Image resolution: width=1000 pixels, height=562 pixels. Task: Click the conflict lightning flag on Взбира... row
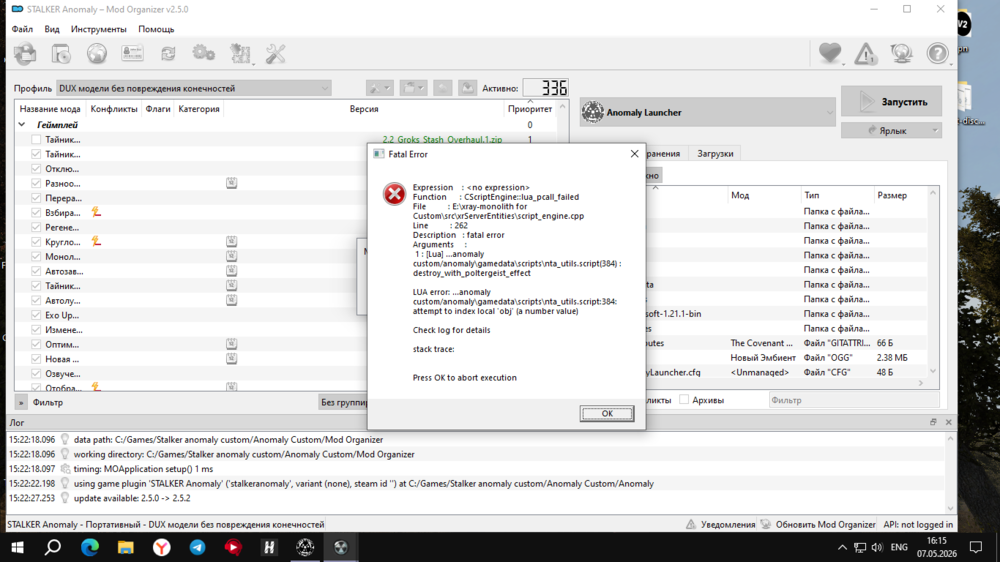(96, 212)
